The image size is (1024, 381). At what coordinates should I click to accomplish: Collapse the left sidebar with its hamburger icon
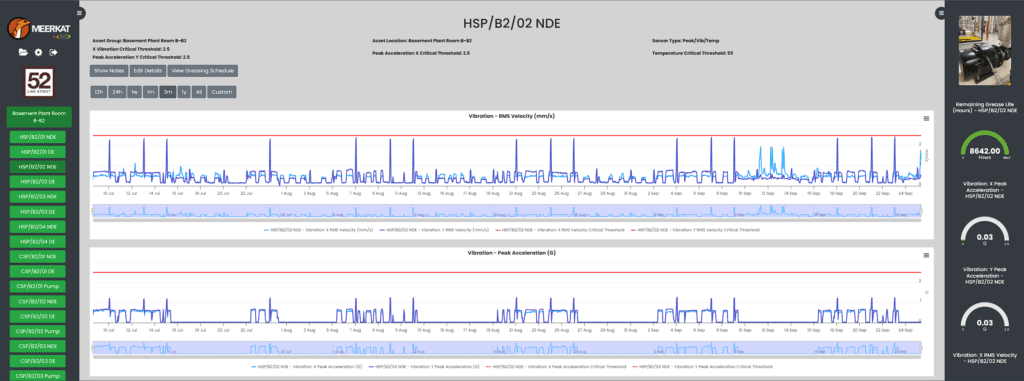click(80, 12)
